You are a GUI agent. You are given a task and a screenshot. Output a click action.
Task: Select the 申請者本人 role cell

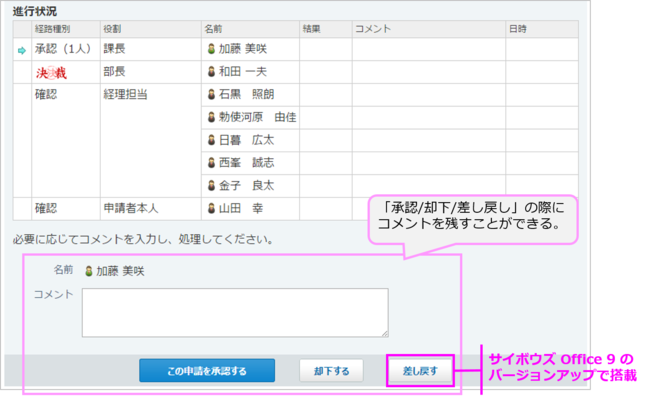tap(150, 209)
